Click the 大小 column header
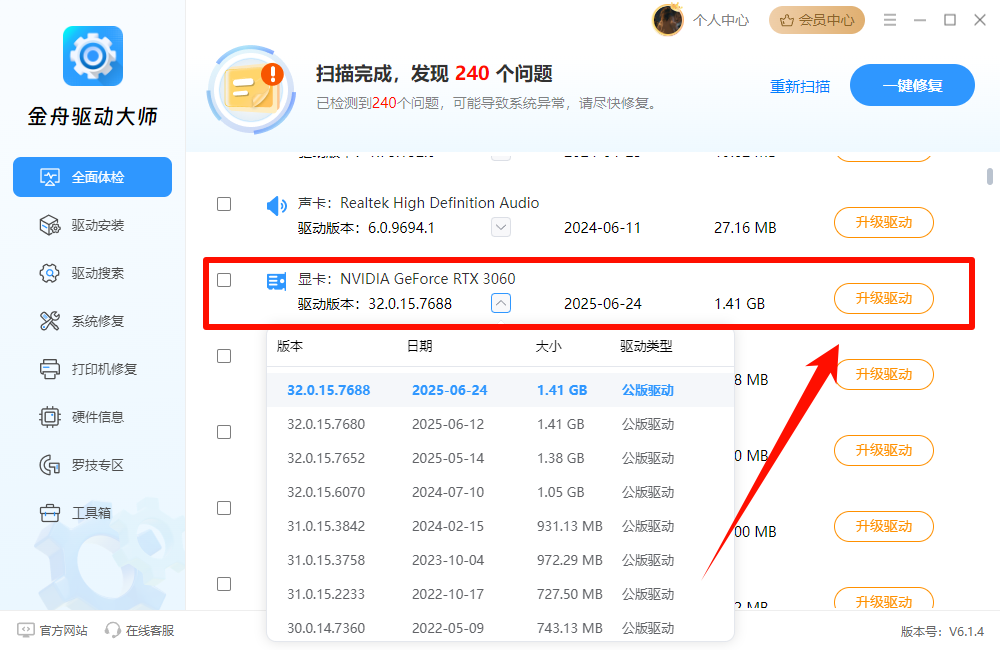Screen dimensions: 1000x650 pos(548,346)
